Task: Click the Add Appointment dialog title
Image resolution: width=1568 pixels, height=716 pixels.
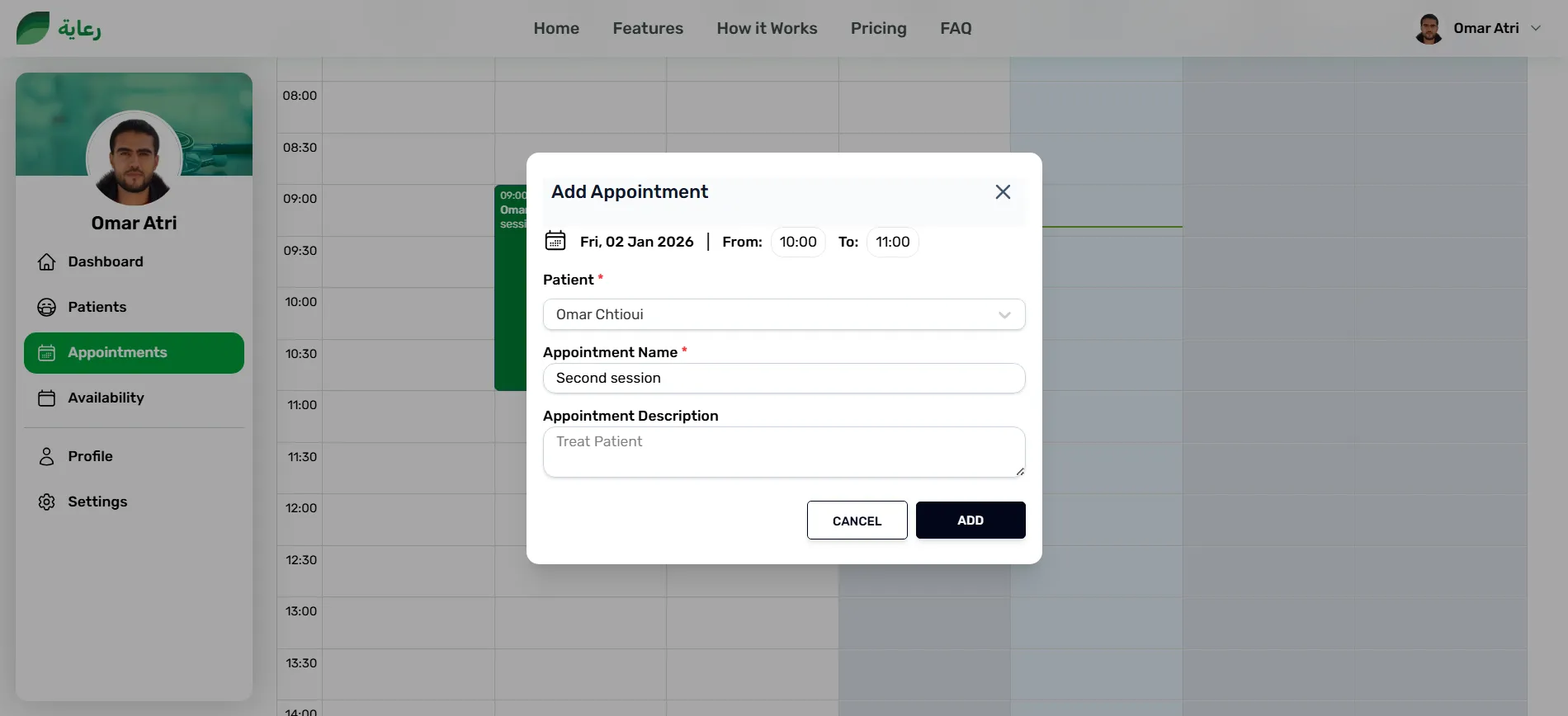Action: tap(629, 192)
